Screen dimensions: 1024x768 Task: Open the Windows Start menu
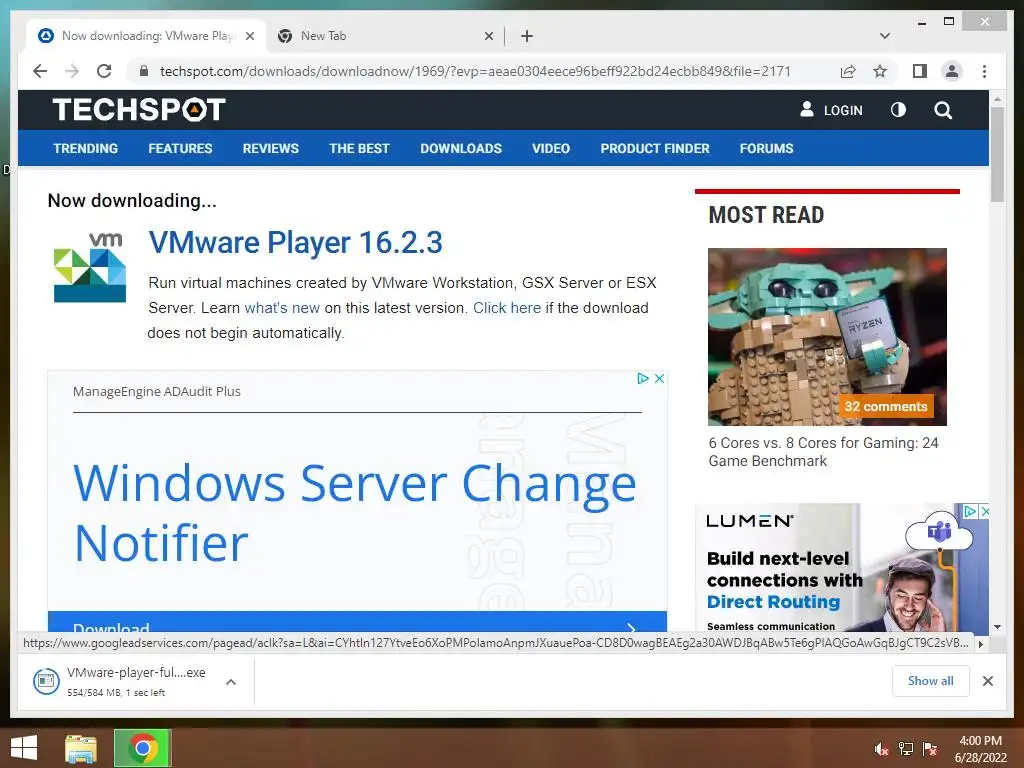pos(24,748)
